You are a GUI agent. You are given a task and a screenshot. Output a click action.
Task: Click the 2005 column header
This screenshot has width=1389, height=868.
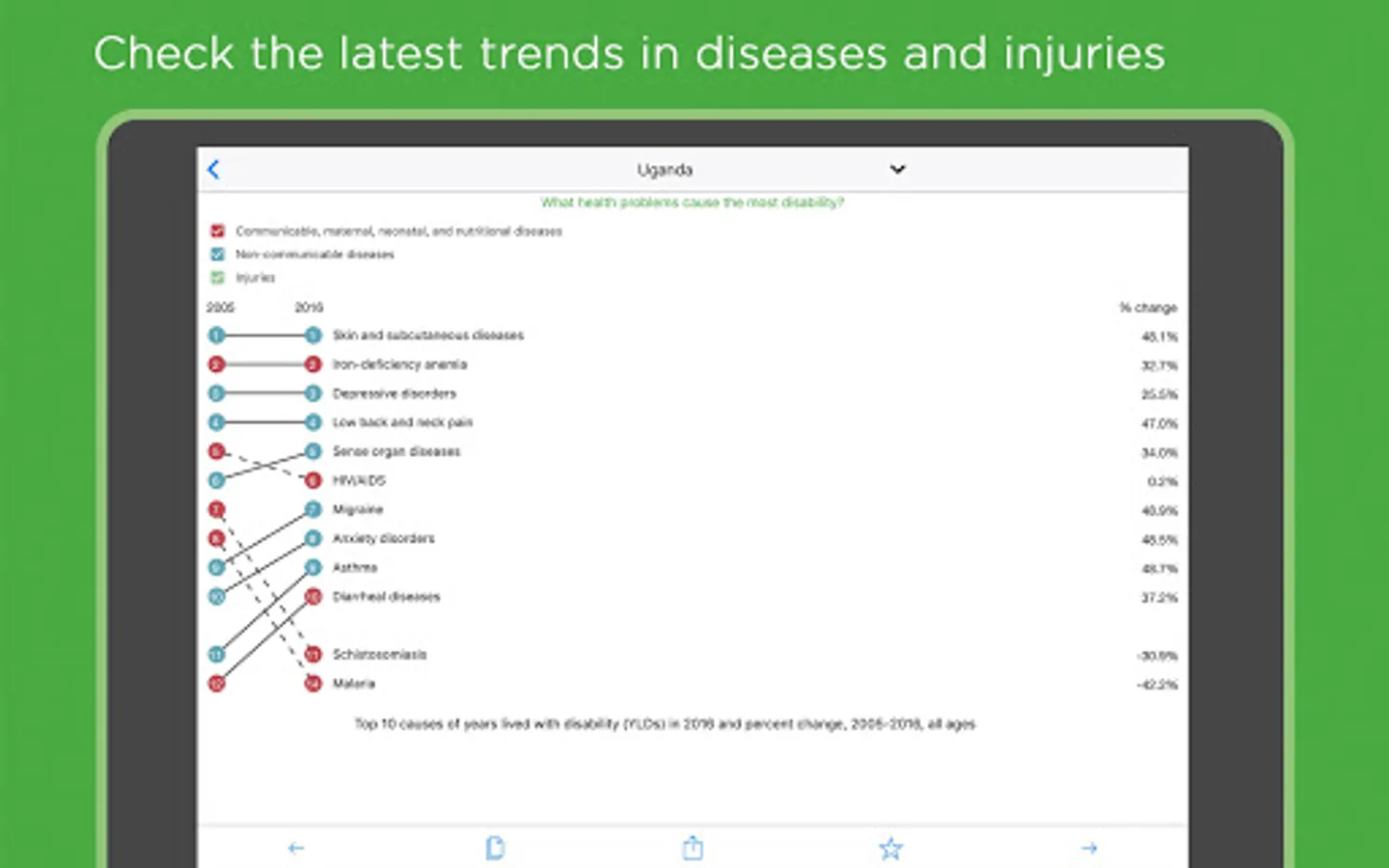click(220, 307)
